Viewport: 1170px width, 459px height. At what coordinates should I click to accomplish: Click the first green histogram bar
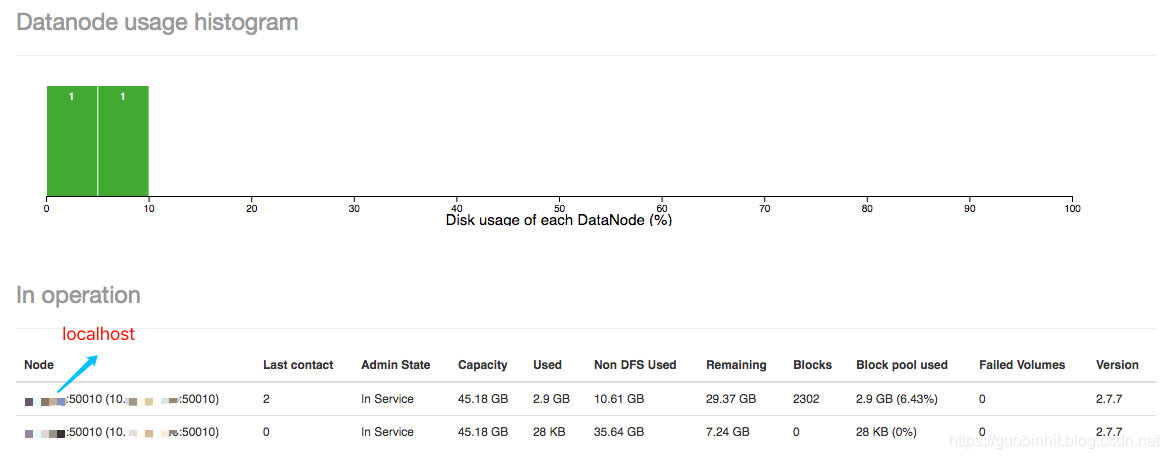pos(72,141)
